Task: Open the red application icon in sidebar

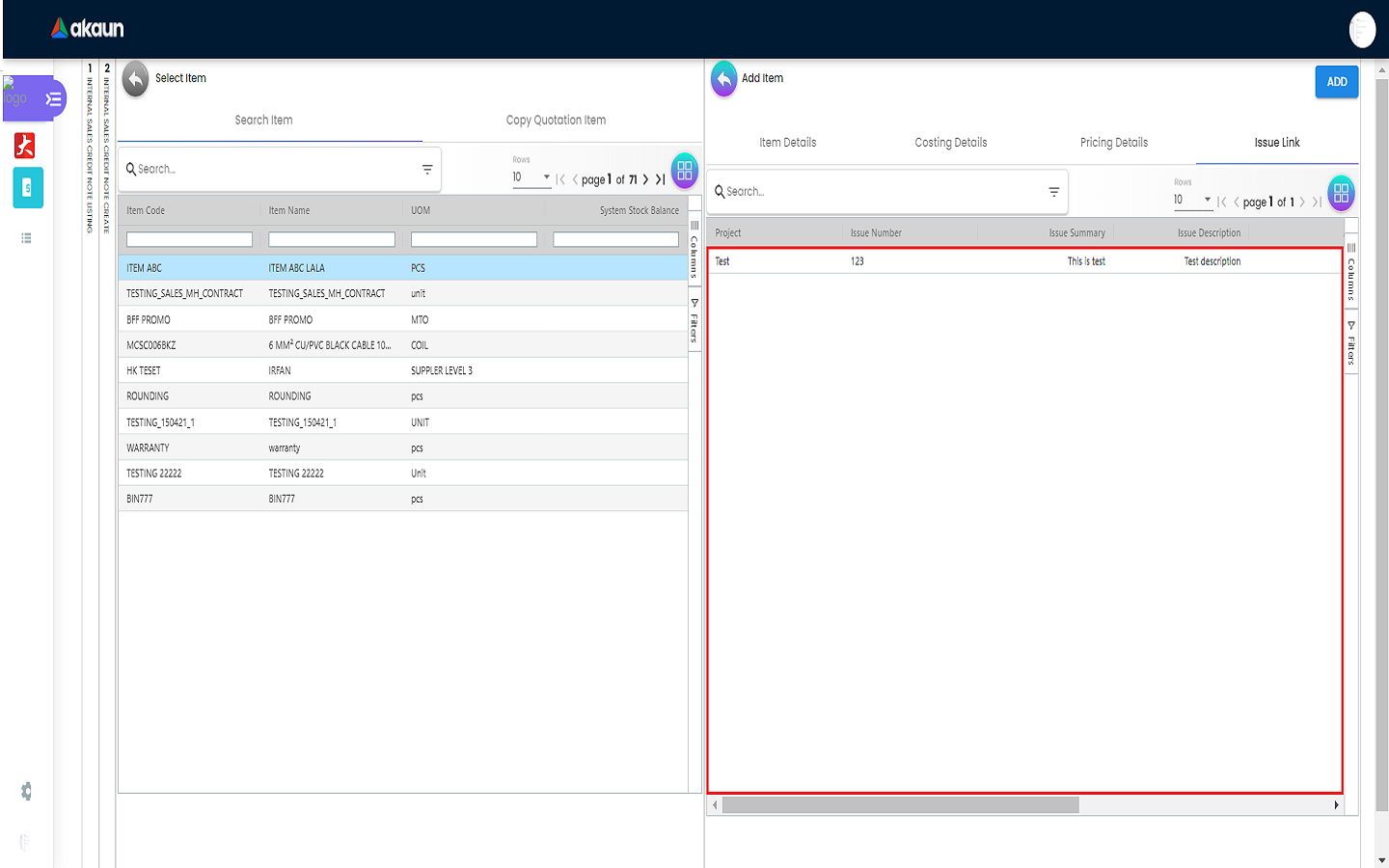Action: (x=25, y=145)
